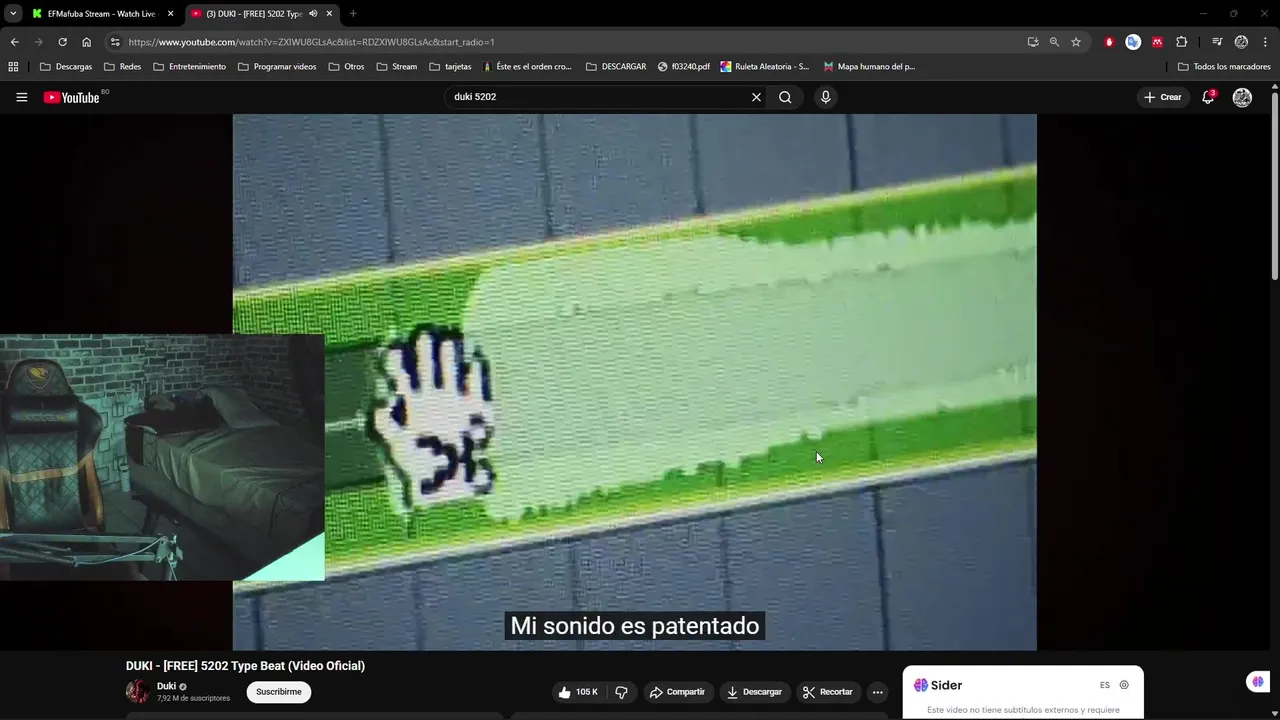
Task: Open Ruleta Aleatoria bookmark
Action: click(x=765, y=67)
